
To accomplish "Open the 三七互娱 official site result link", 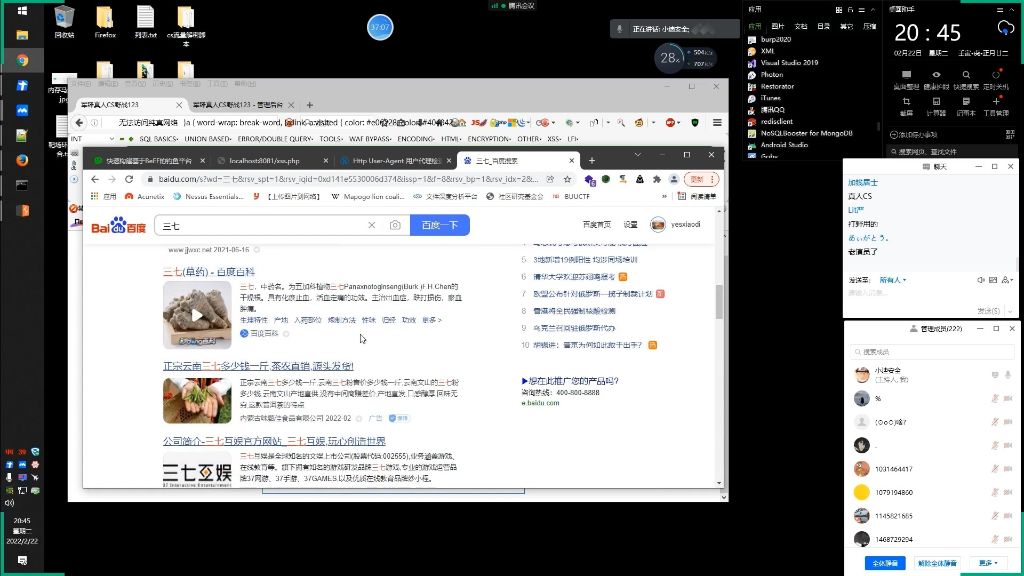I will (x=274, y=441).
